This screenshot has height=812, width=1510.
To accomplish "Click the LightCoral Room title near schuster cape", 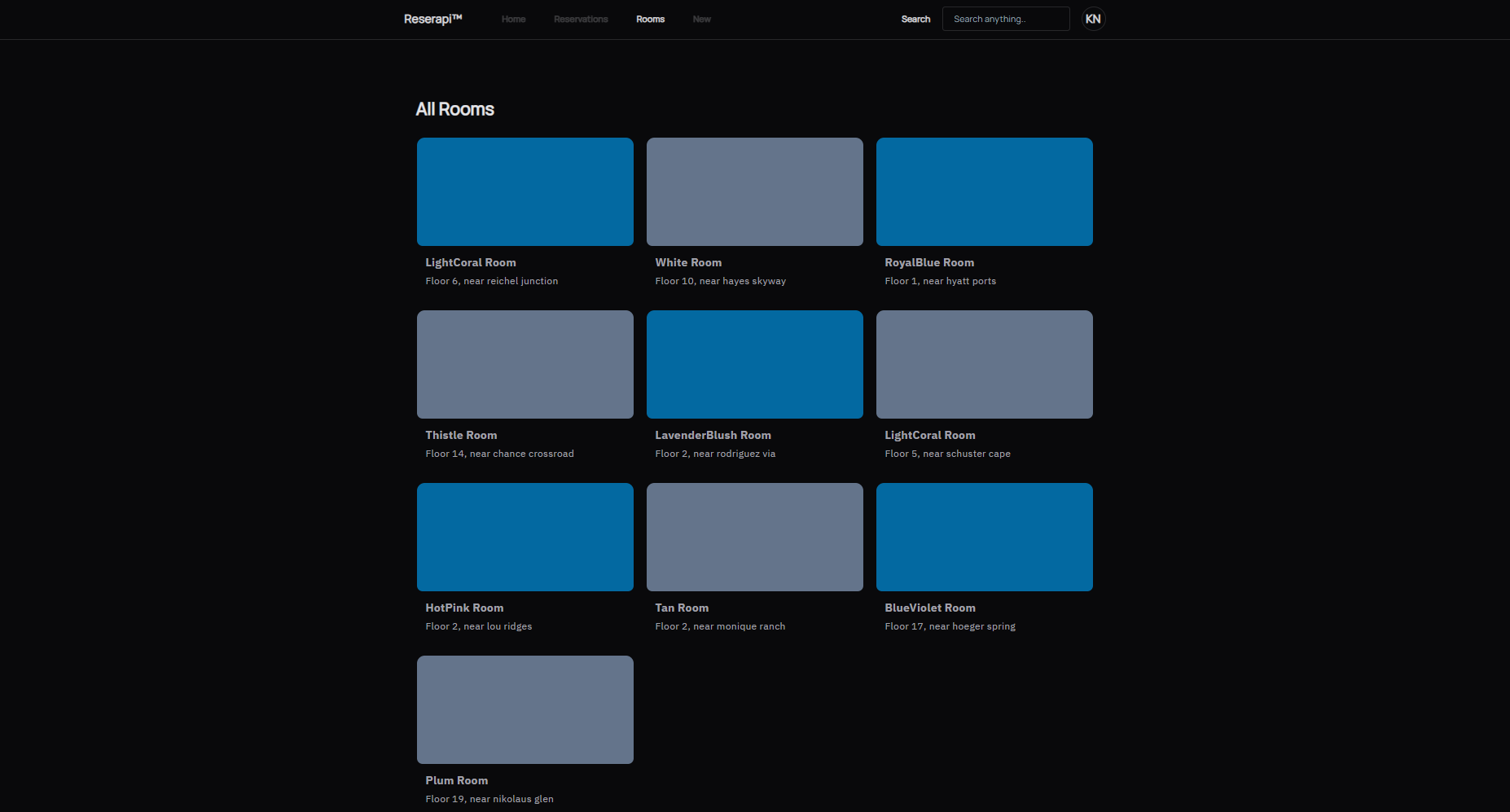I will [x=930, y=435].
